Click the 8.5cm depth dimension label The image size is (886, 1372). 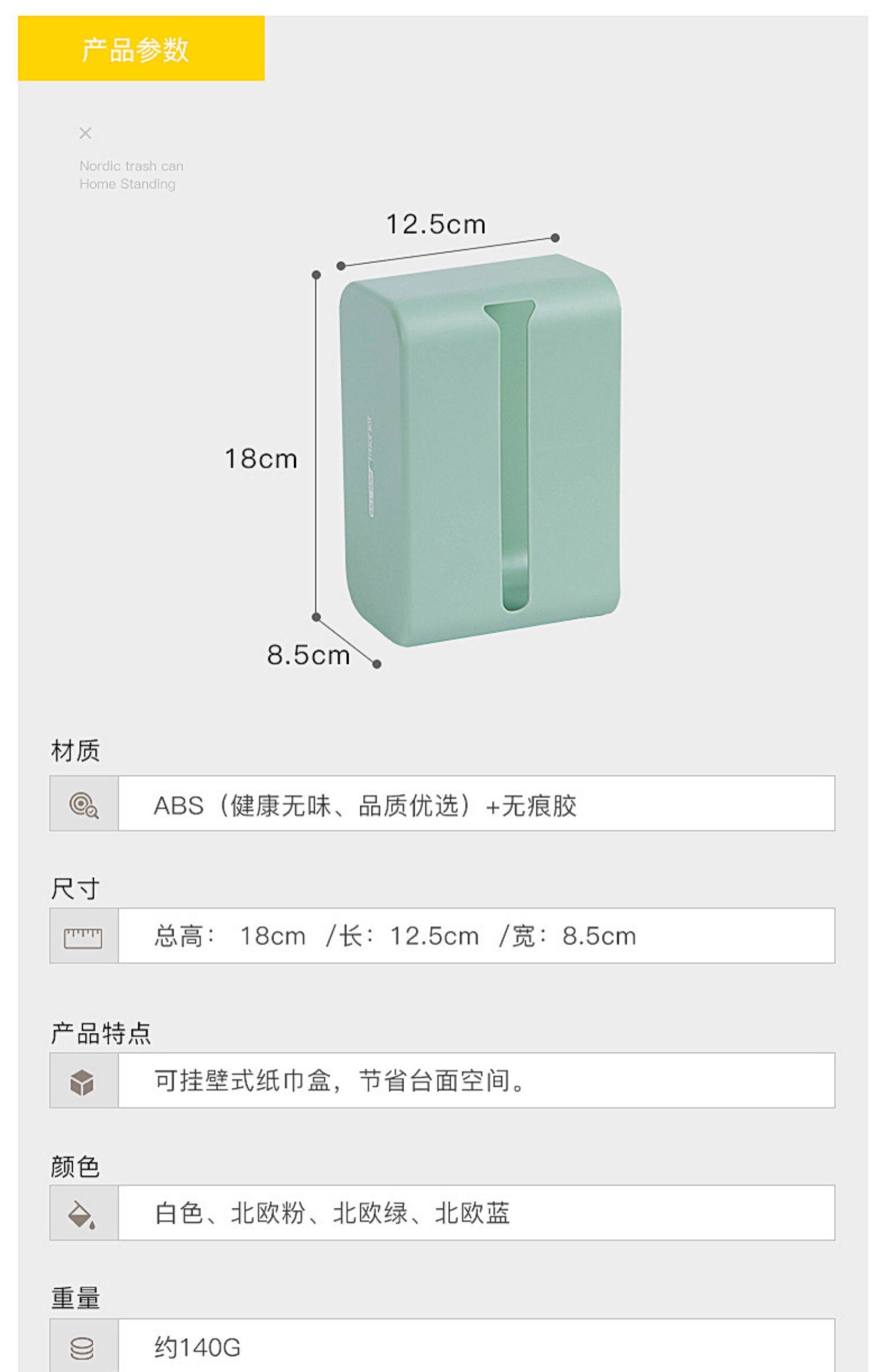(x=308, y=655)
